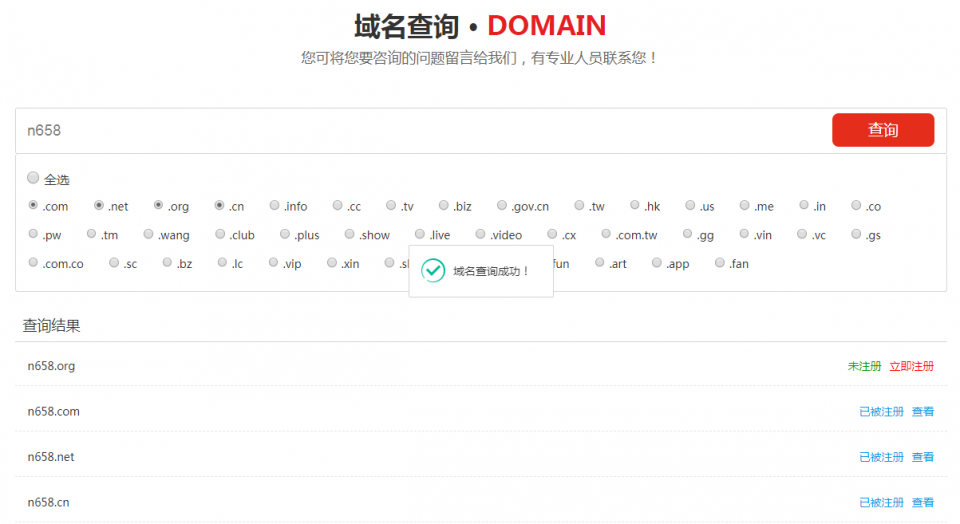Select the .us domain option
960x524 pixels.
click(x=690, y=205)
